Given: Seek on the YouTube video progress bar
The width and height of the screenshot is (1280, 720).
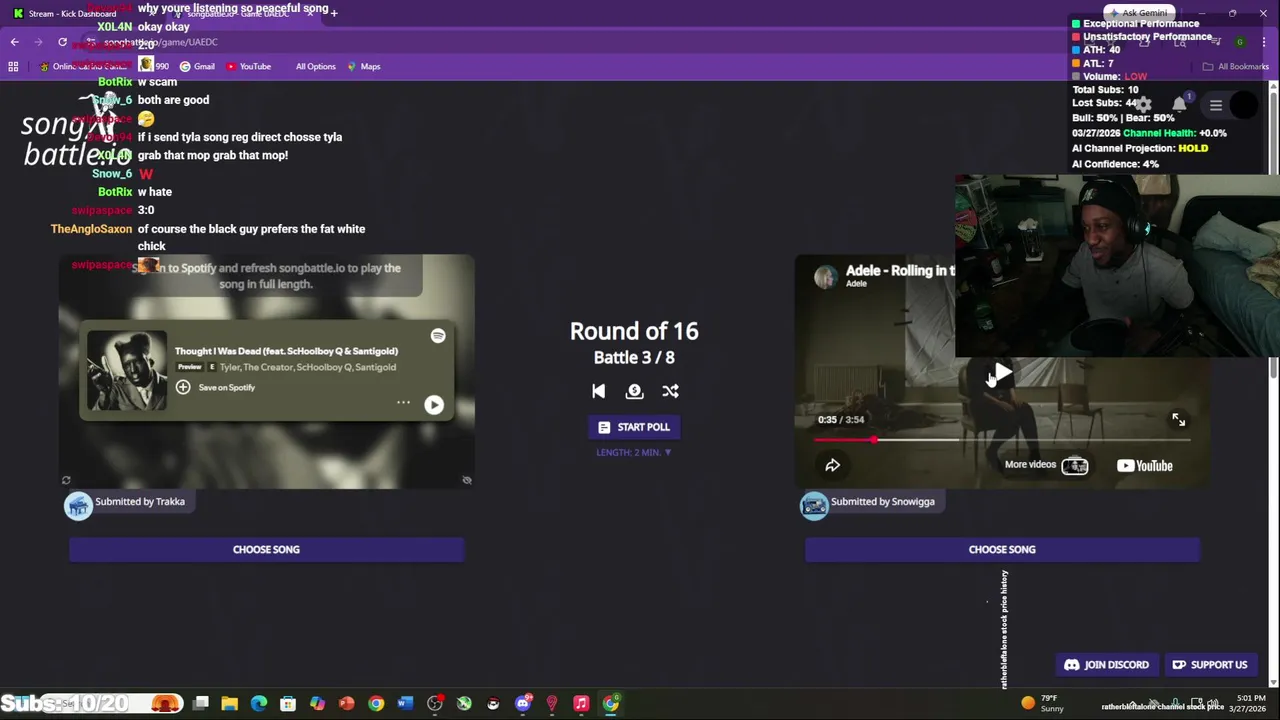Looking at the screenshot, I should point(1002,440).
